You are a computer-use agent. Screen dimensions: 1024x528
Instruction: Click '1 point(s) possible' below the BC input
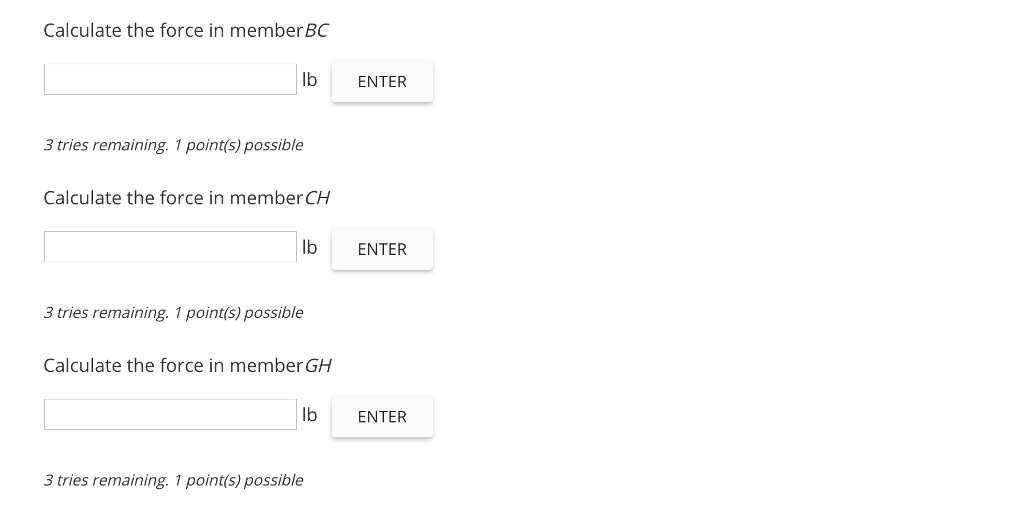pos(238,145)
